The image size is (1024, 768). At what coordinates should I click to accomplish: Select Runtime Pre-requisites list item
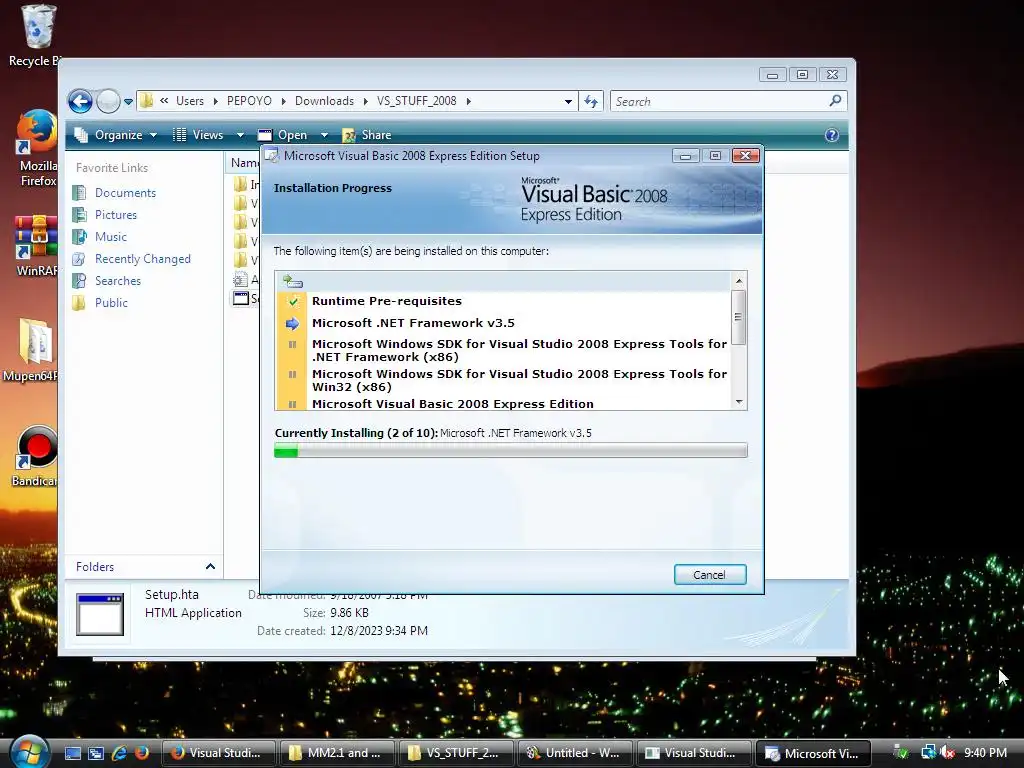[387, 301]
